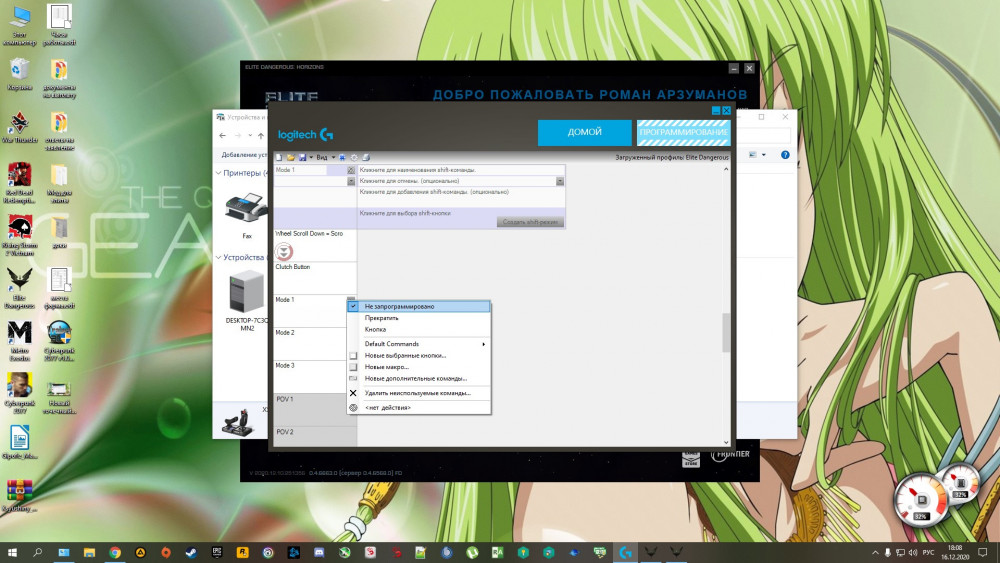Collapse the Устройства group in Devices window

218,258
